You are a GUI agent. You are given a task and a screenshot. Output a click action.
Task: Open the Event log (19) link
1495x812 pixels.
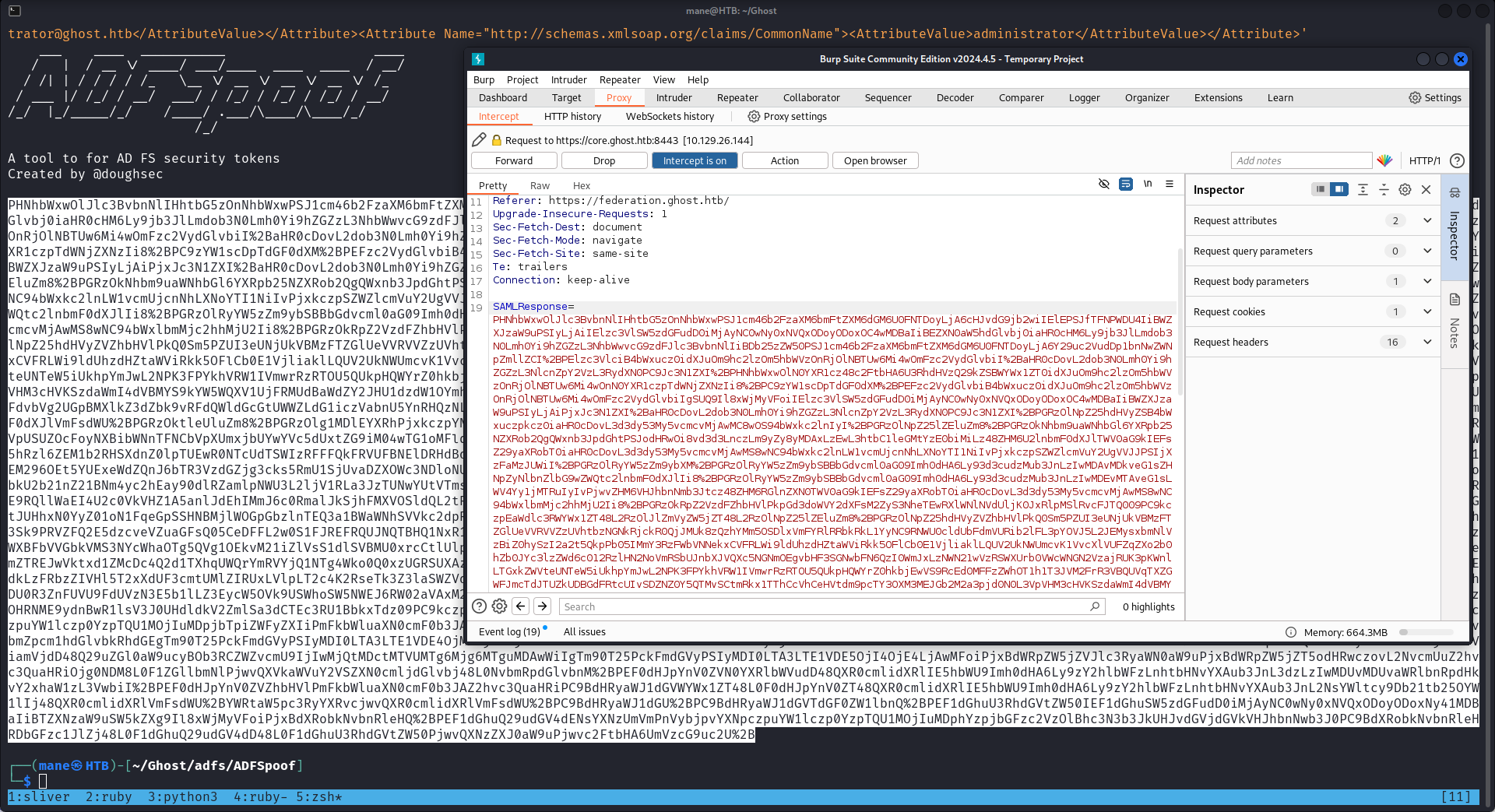(x=509, y=631)
